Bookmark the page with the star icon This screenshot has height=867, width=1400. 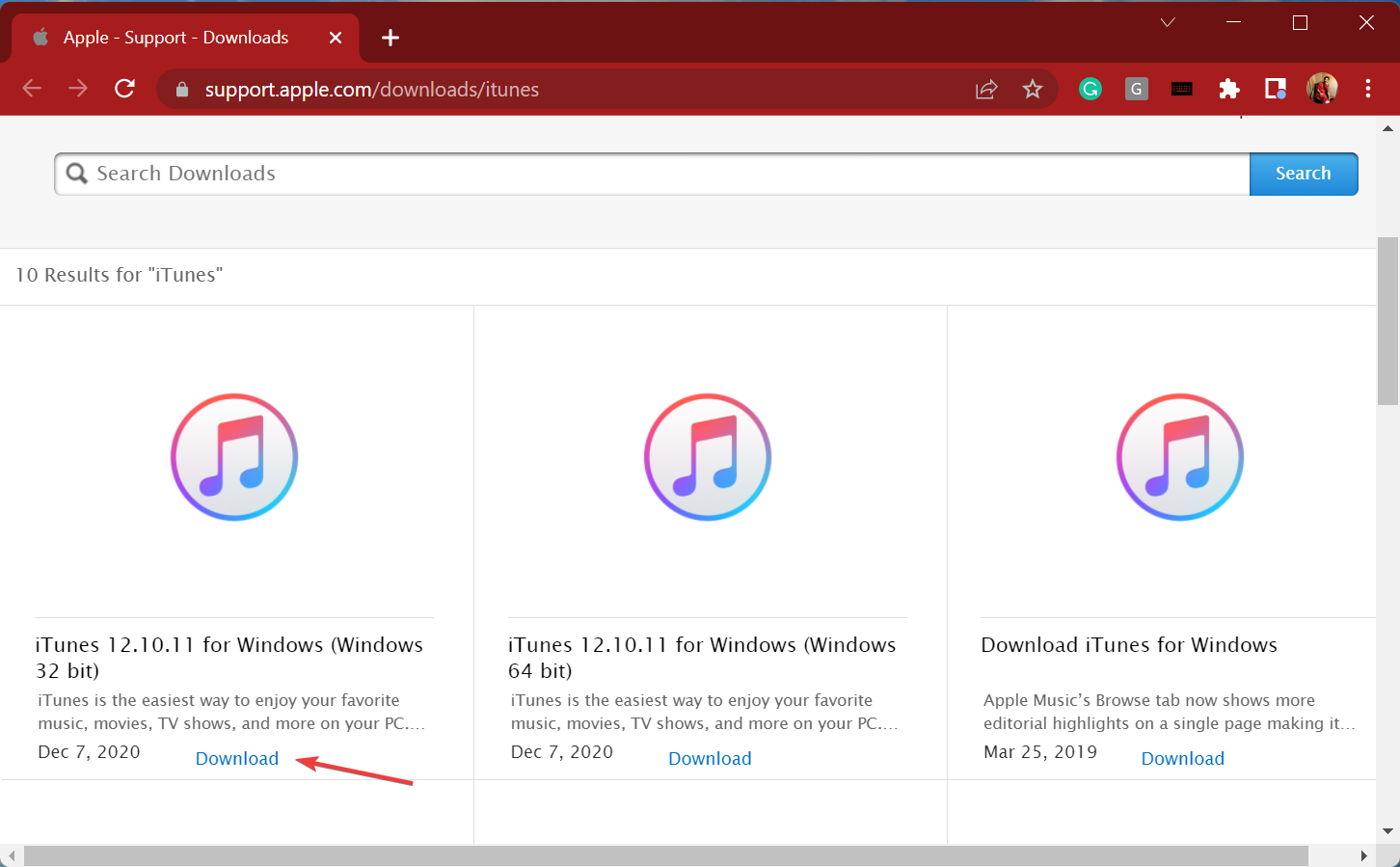(x=1033, y=88)
